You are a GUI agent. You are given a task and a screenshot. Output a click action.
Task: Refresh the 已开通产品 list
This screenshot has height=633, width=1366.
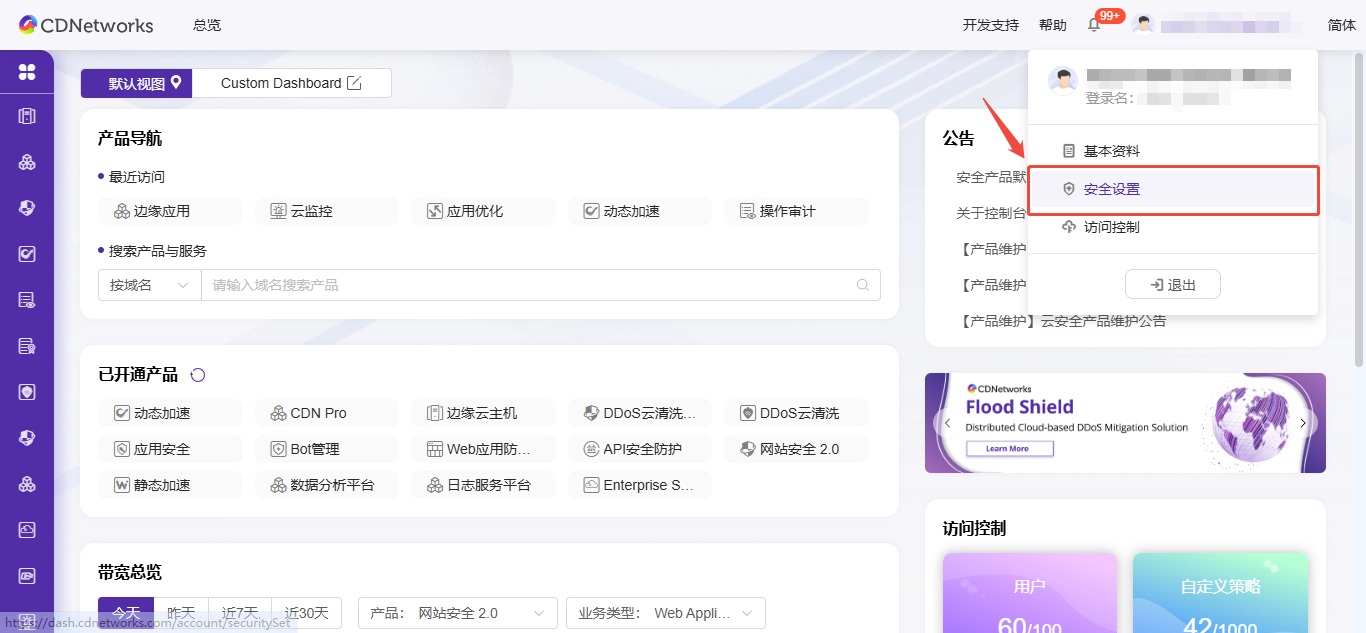coord(198,374)
